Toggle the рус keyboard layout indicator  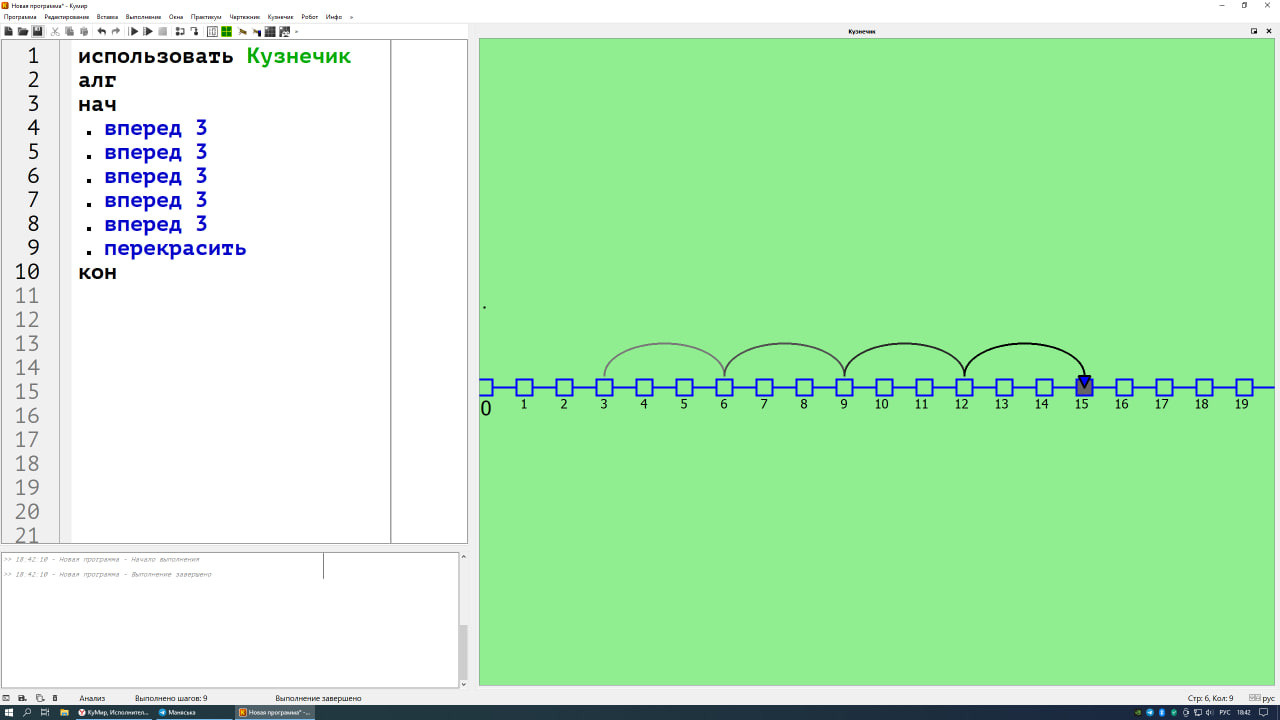(x=1268, y=698)
